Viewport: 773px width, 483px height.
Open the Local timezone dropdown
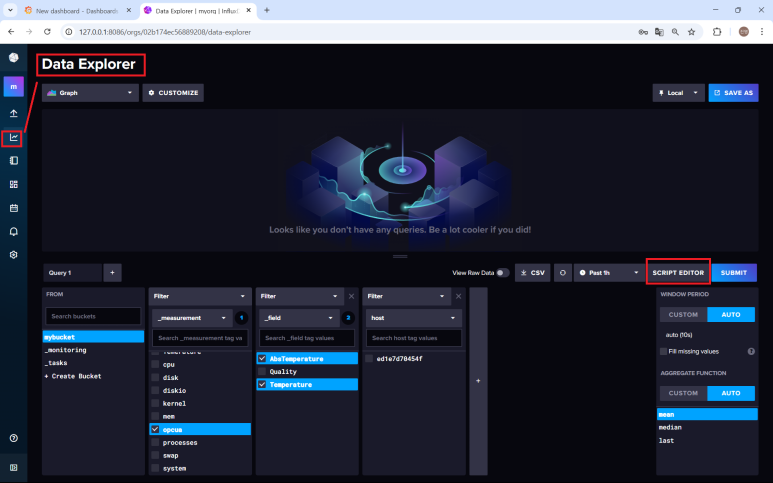pos(678,93)
